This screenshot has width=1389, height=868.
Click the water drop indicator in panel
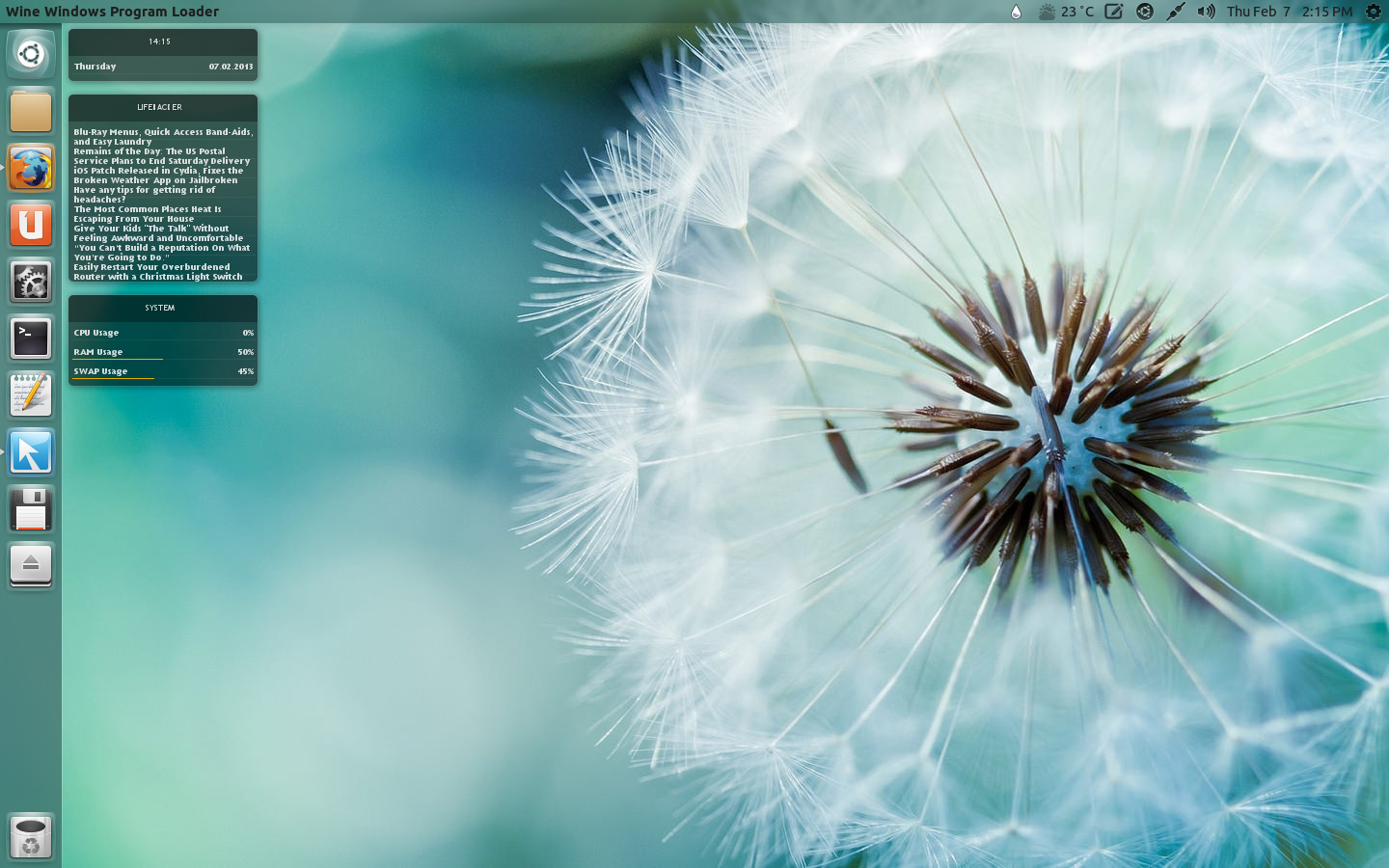click(x=1016, y=12)
